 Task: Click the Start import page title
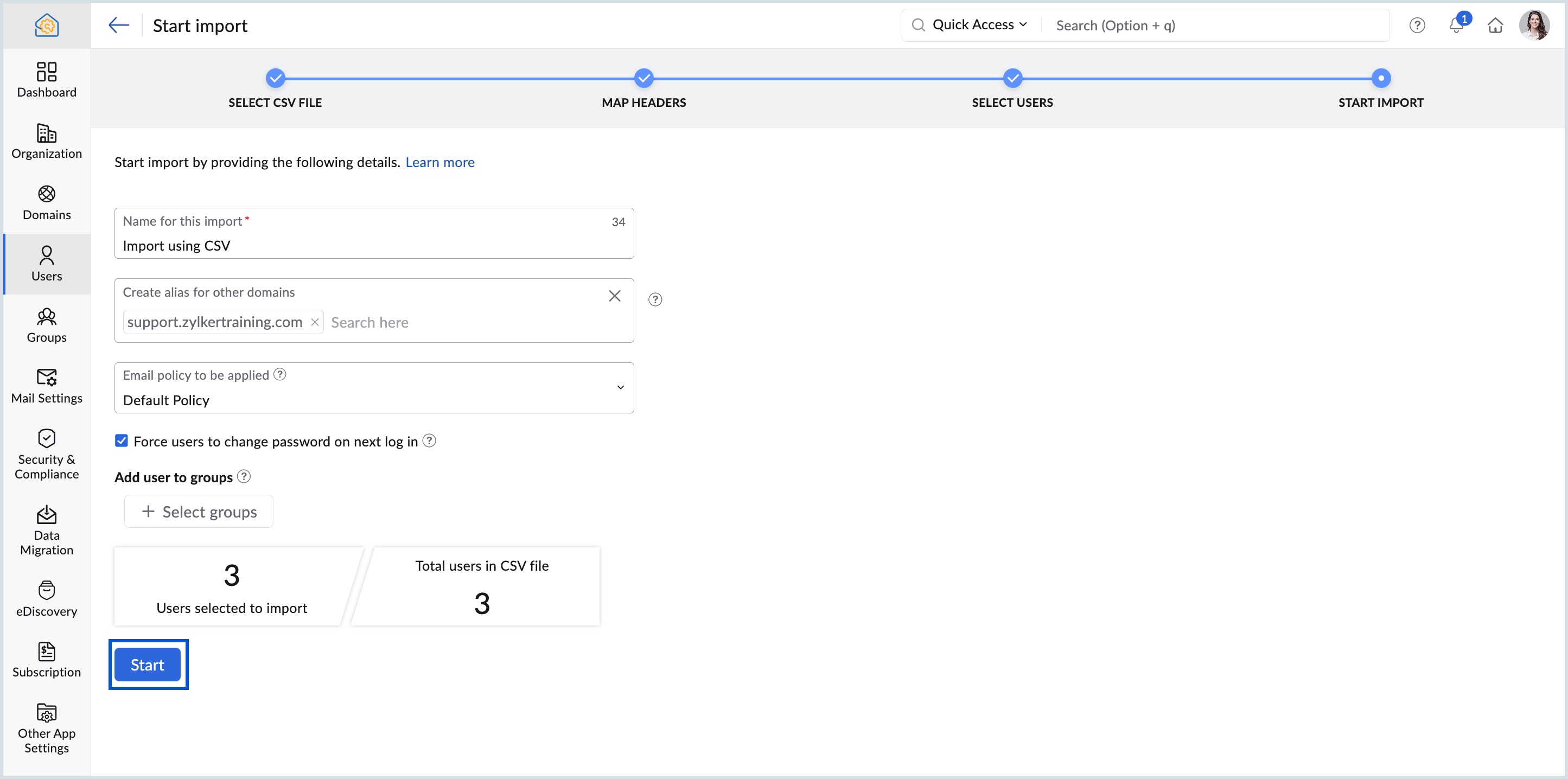(x=200, y=25)
